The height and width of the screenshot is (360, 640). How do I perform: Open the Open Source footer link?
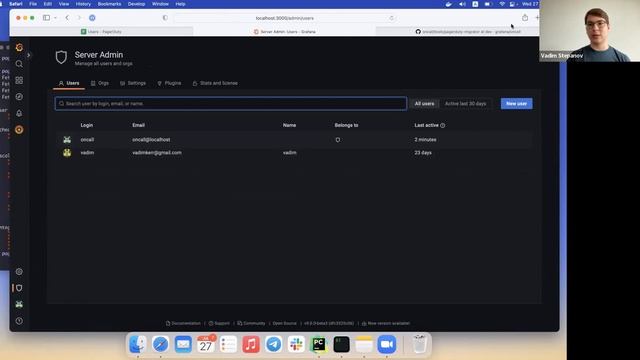tap(284, 323)
